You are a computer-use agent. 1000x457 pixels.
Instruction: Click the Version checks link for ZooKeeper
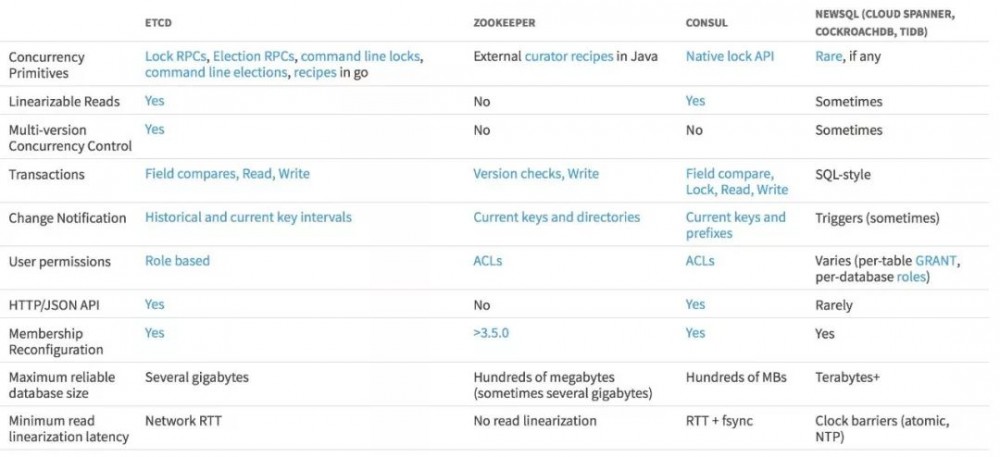pyautogui.click(x=516, y=174)
